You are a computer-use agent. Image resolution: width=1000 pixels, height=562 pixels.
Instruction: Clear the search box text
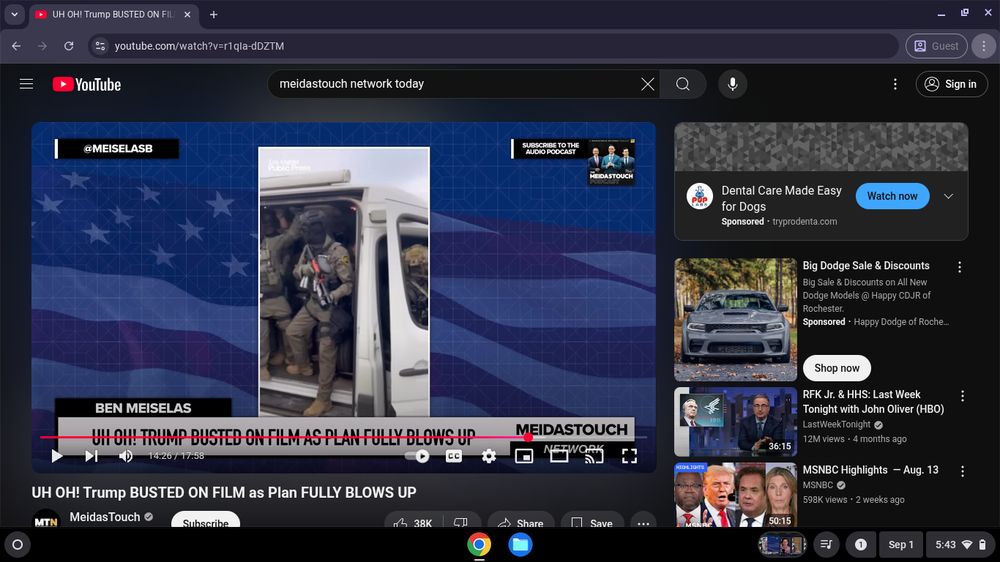click(647, 84)
